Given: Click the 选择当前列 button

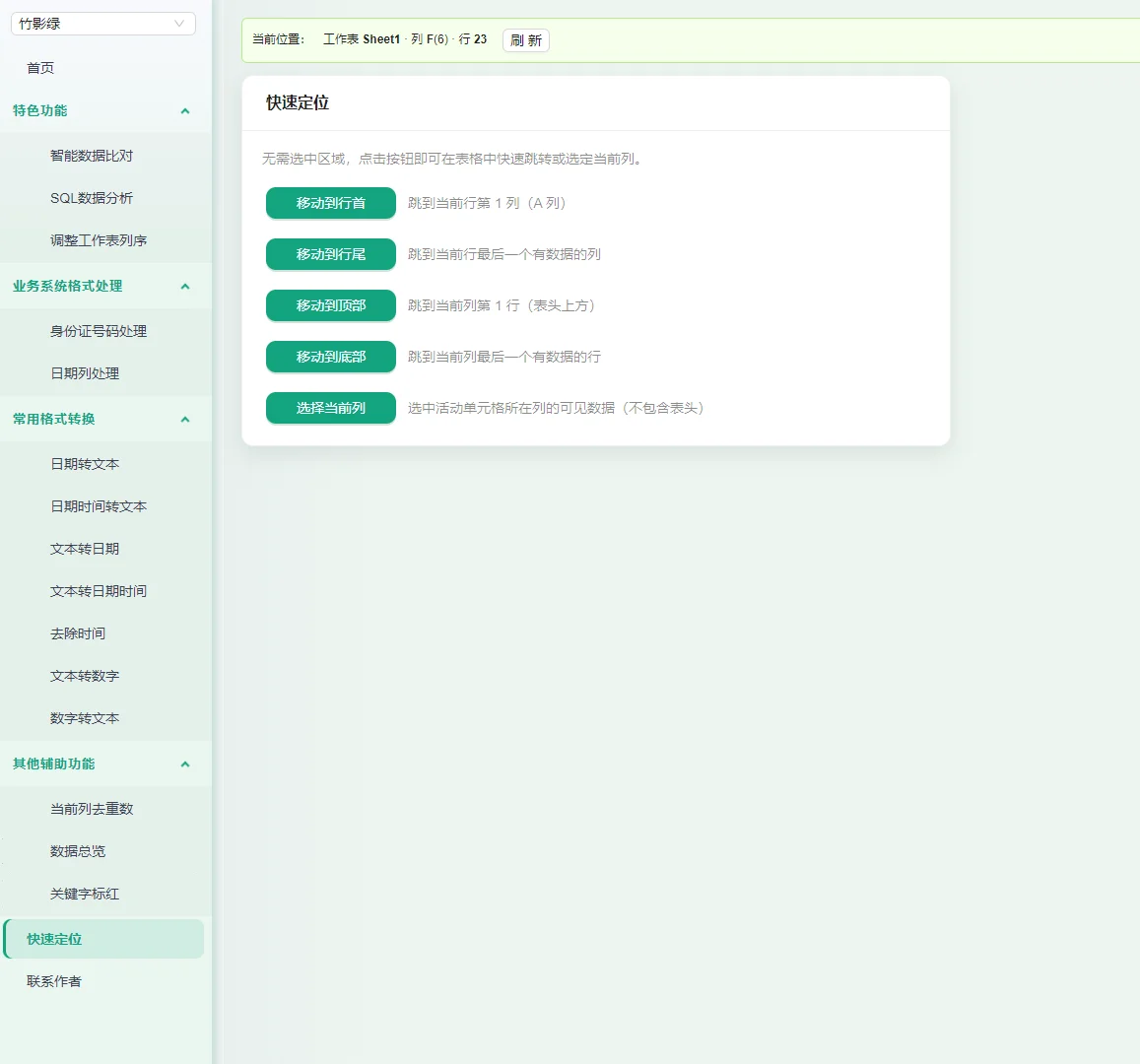Looking at the screenshot, I should (331, 408).
